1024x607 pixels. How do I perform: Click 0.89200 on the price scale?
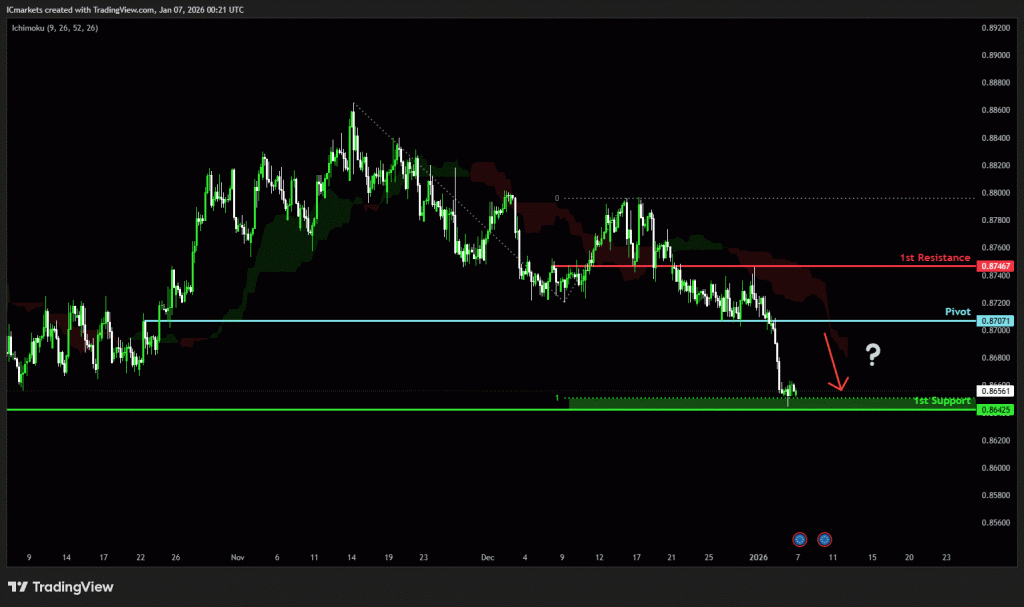coord(995,28)
